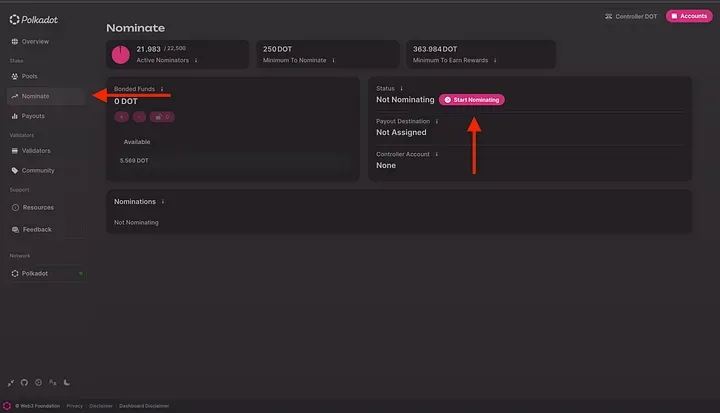Screen dimensions: 720x413
Task: Open the Accounts button
Action: click(x=689, y=16)
